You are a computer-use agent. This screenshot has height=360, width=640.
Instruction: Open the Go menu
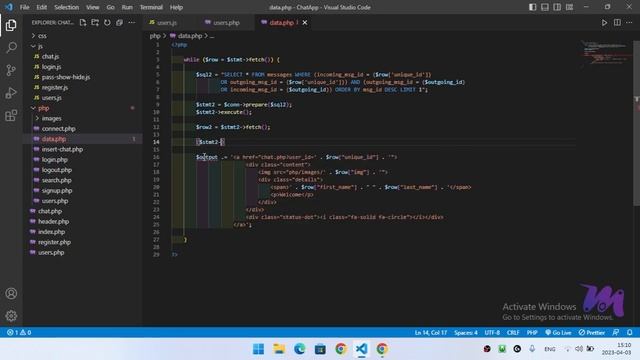[111, 7]
